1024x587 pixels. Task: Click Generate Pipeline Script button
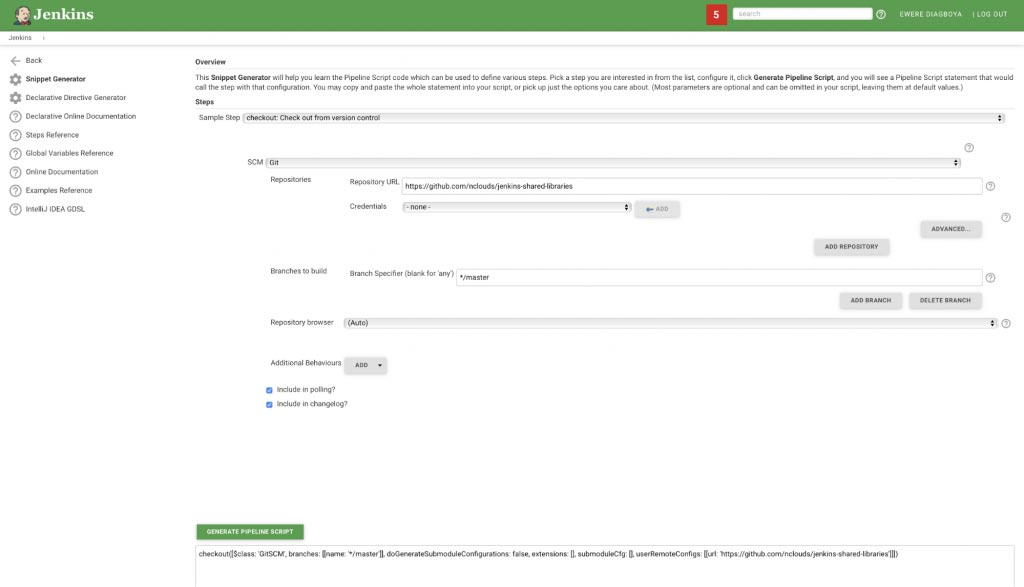pyautogui.click(x=250, y=531)
